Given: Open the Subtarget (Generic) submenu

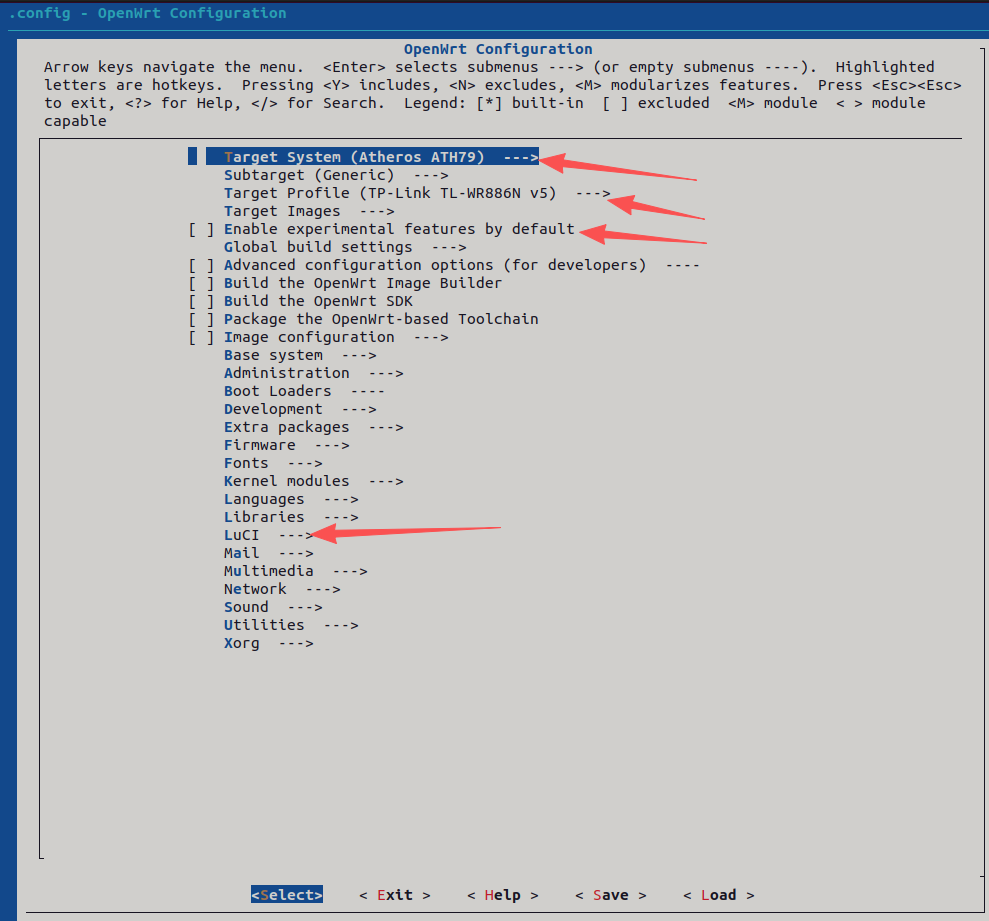Looking at the screenshot, I should coord(336,175).
